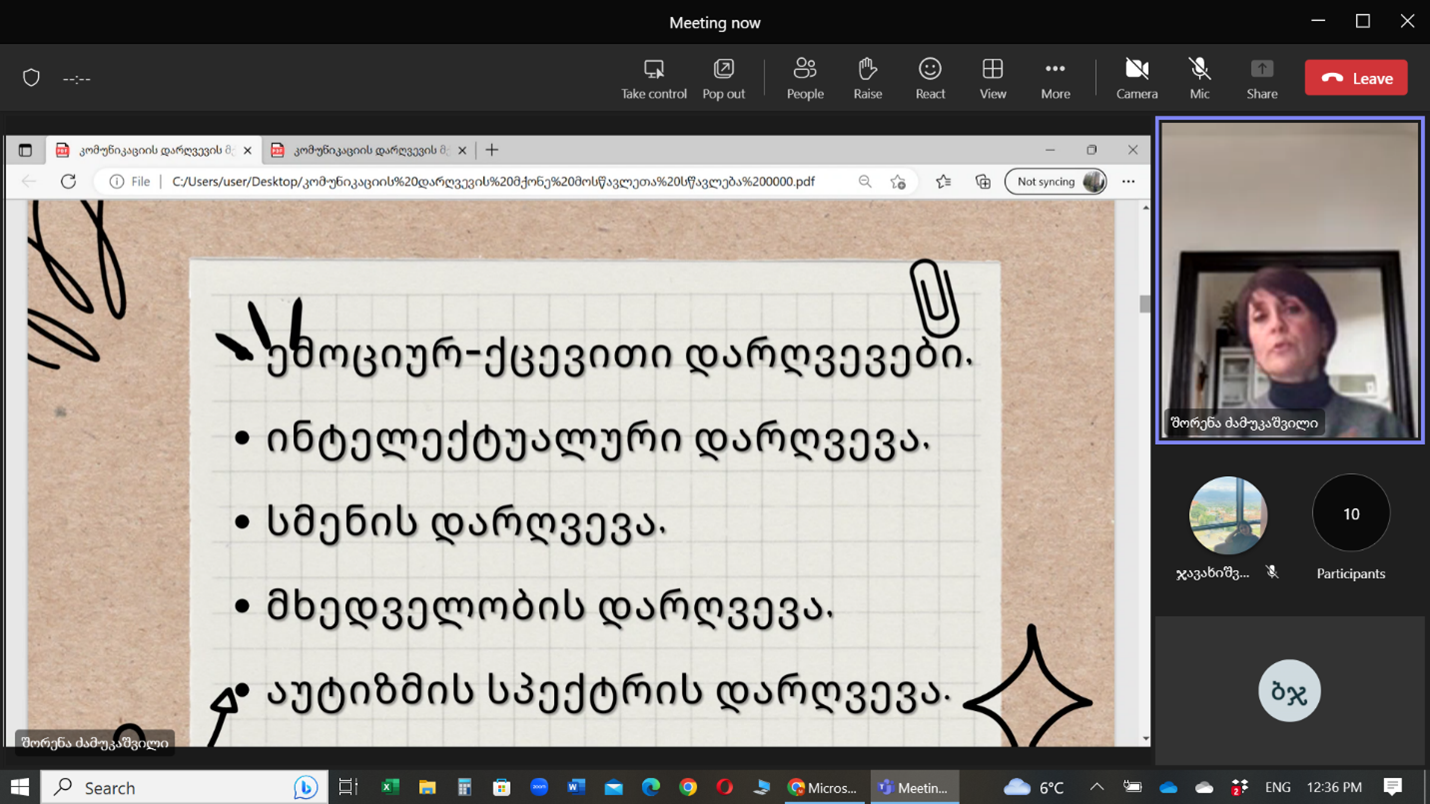This screenshot has width=1430, height=804.
Task: Open the People panel
Action: pyautogui.click(x=805, y=78)
